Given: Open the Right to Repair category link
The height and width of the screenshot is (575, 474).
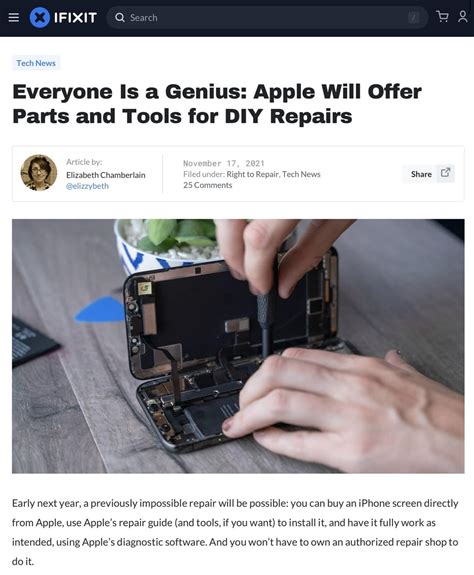Looking at the screenshot, I should (253, 174).
